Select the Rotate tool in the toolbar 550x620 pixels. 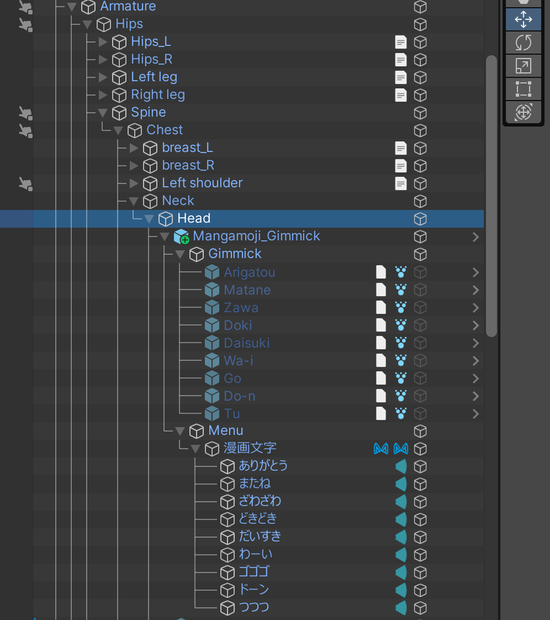coord(523,43)
